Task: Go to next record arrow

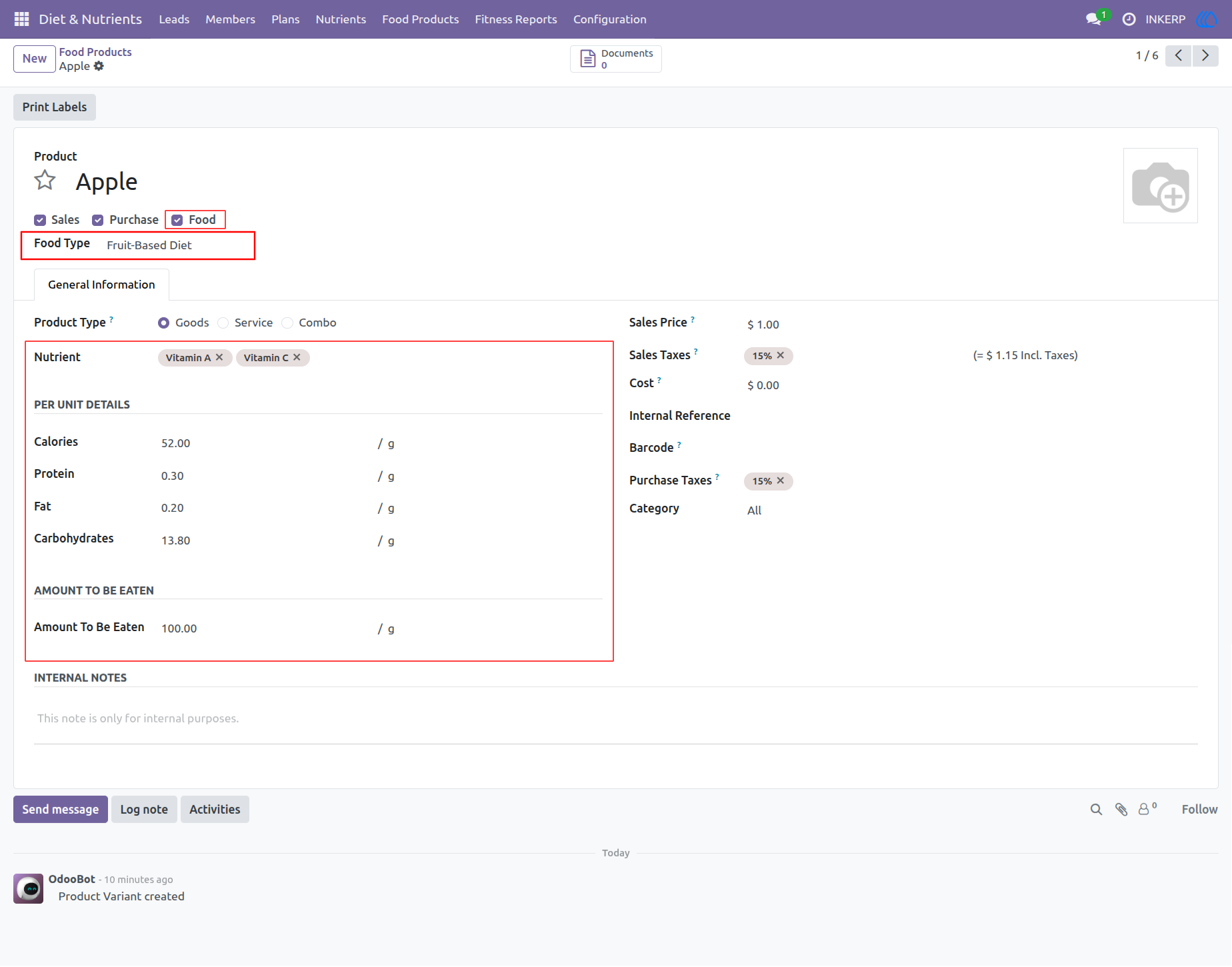Action: click(x=1205, y=56)
